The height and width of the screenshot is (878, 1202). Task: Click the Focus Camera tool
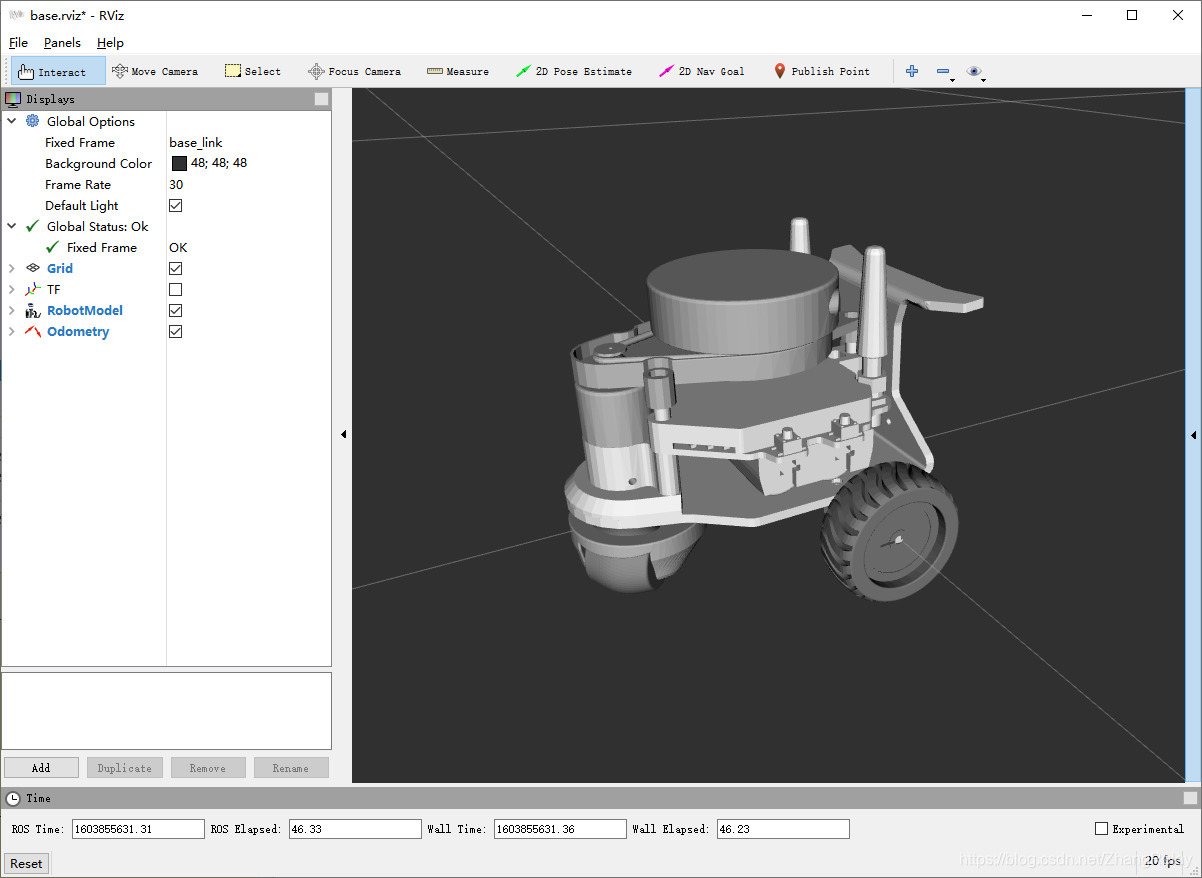click(x=354, y=72)
